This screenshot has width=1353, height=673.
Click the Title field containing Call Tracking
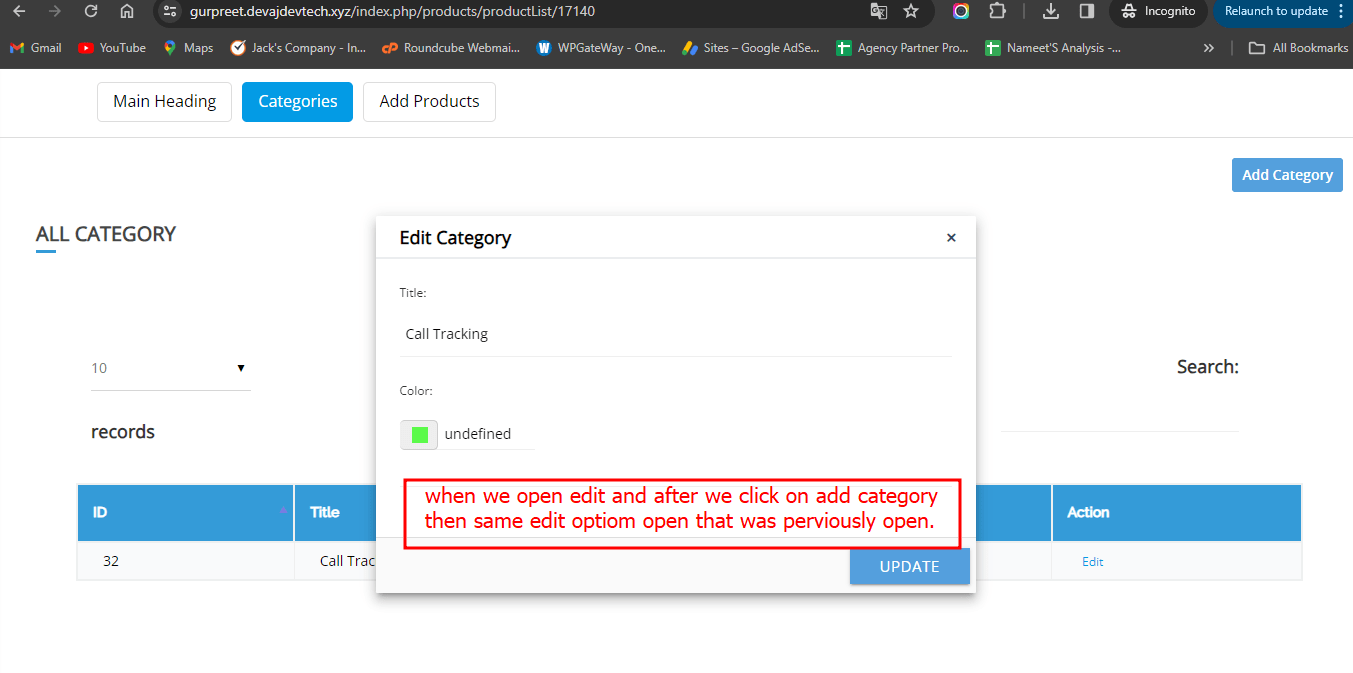[675, 334]
